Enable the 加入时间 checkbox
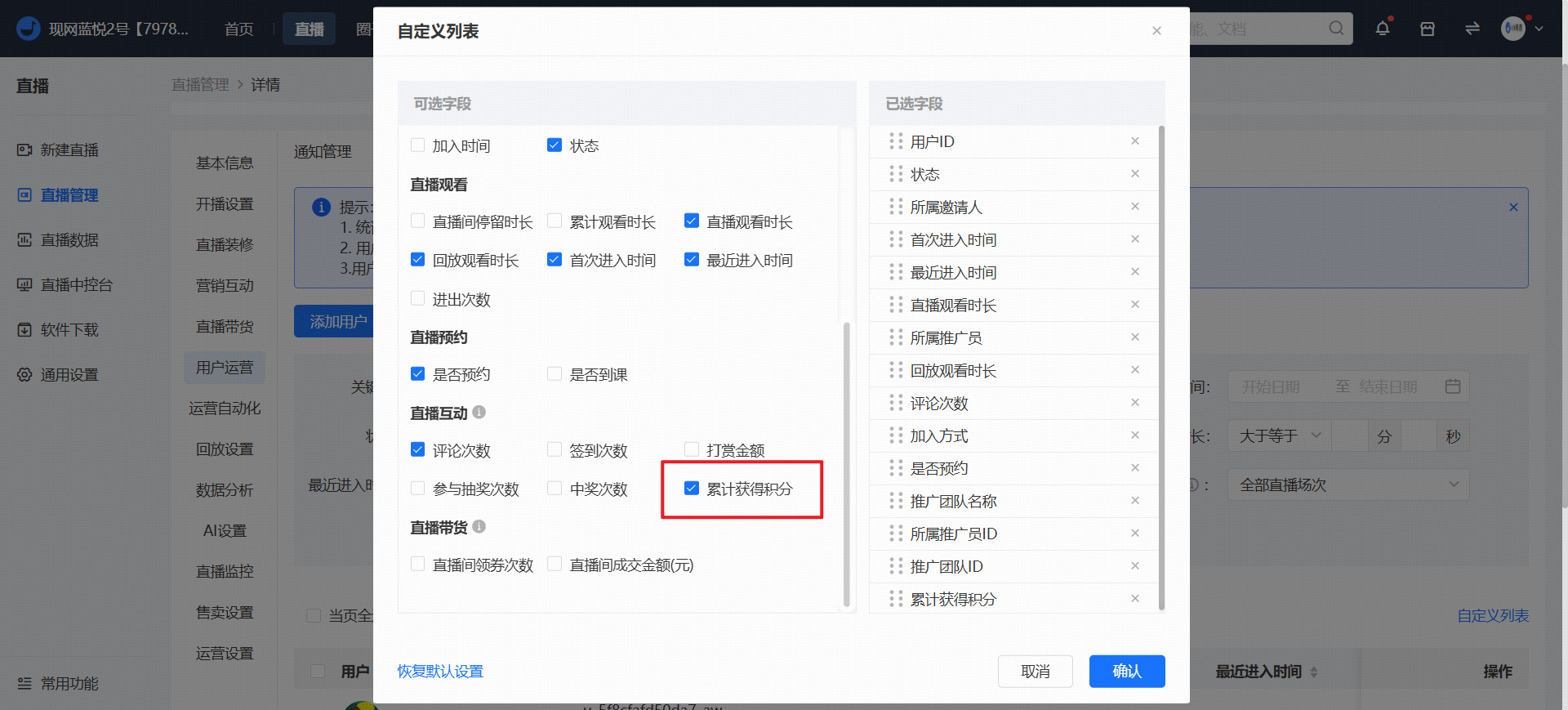This screenshot has height=710, width=1568. click(x=417, y=145)
